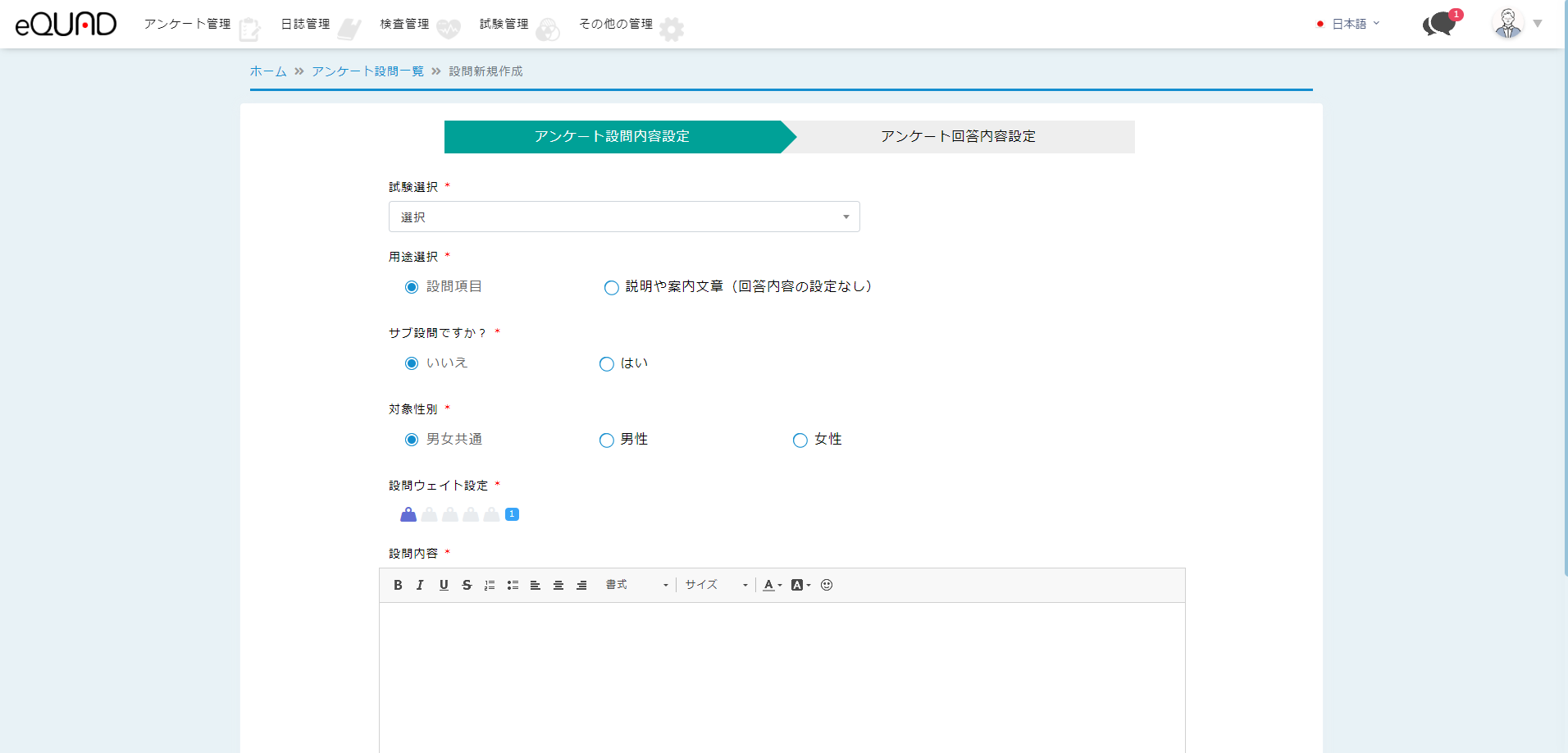Select 女性 as the target gender

[x=800, y=440]
